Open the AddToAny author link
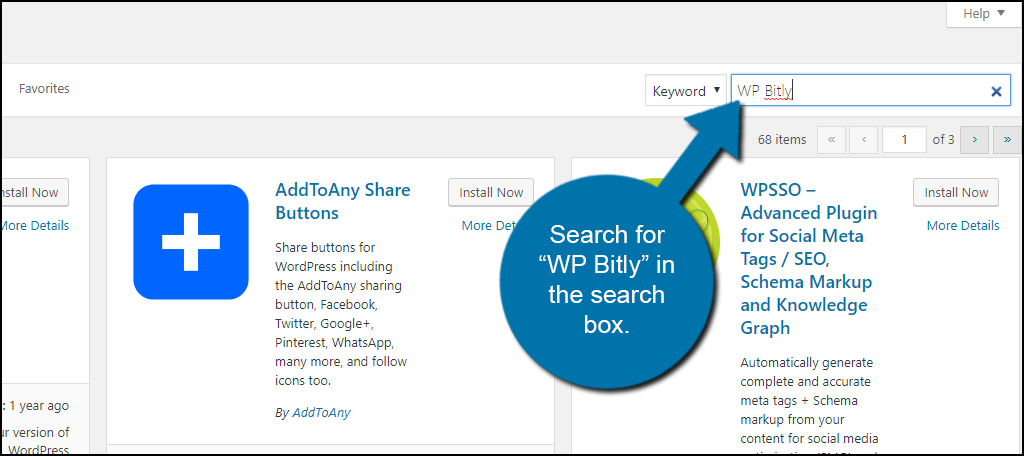 click(x=321, y=412)
